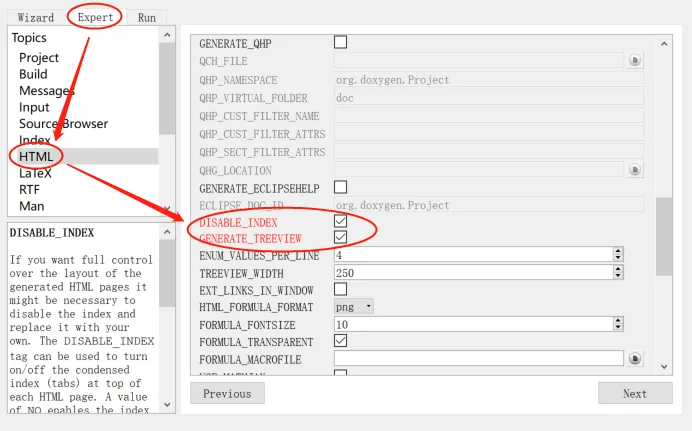This screenshot has width=692, height=431.
Task: Open the HTML_FORMULA_FORMAT png dropdown
Action: [354, 307]
